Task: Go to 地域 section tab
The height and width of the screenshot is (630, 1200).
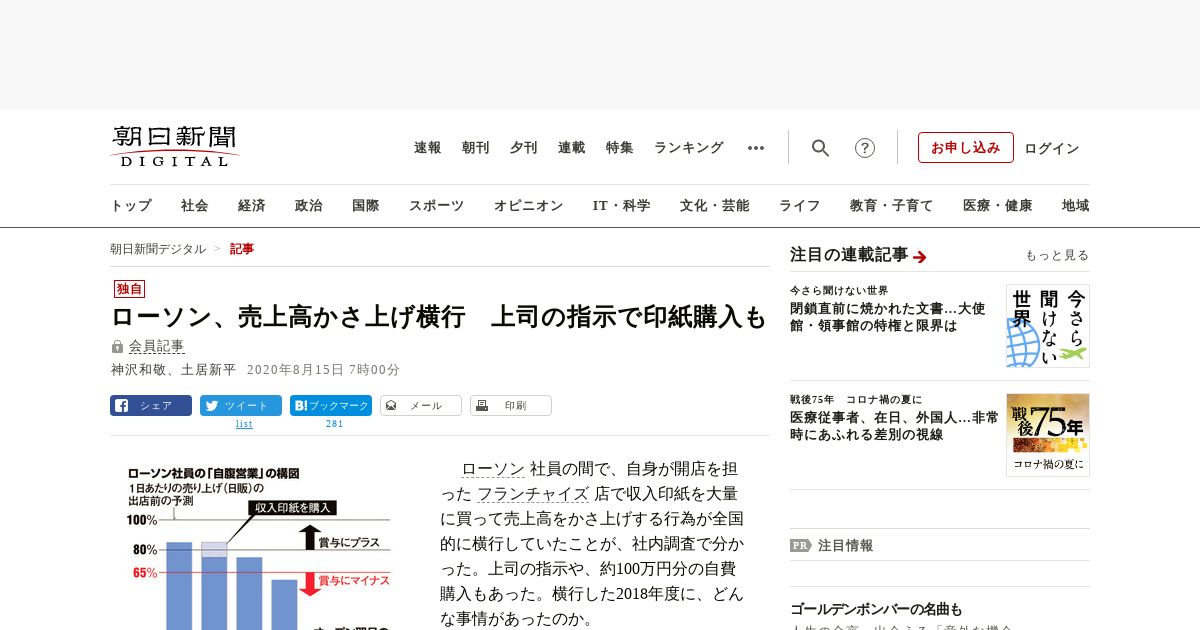Action: pos(1076,206)
